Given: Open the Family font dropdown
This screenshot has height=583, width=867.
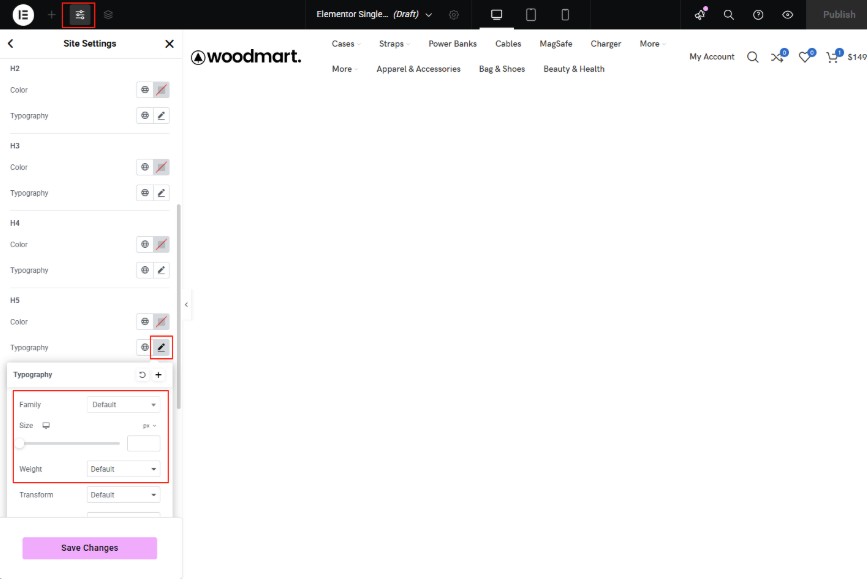Looking at the screenshot, I should click(x=124, y=405).
